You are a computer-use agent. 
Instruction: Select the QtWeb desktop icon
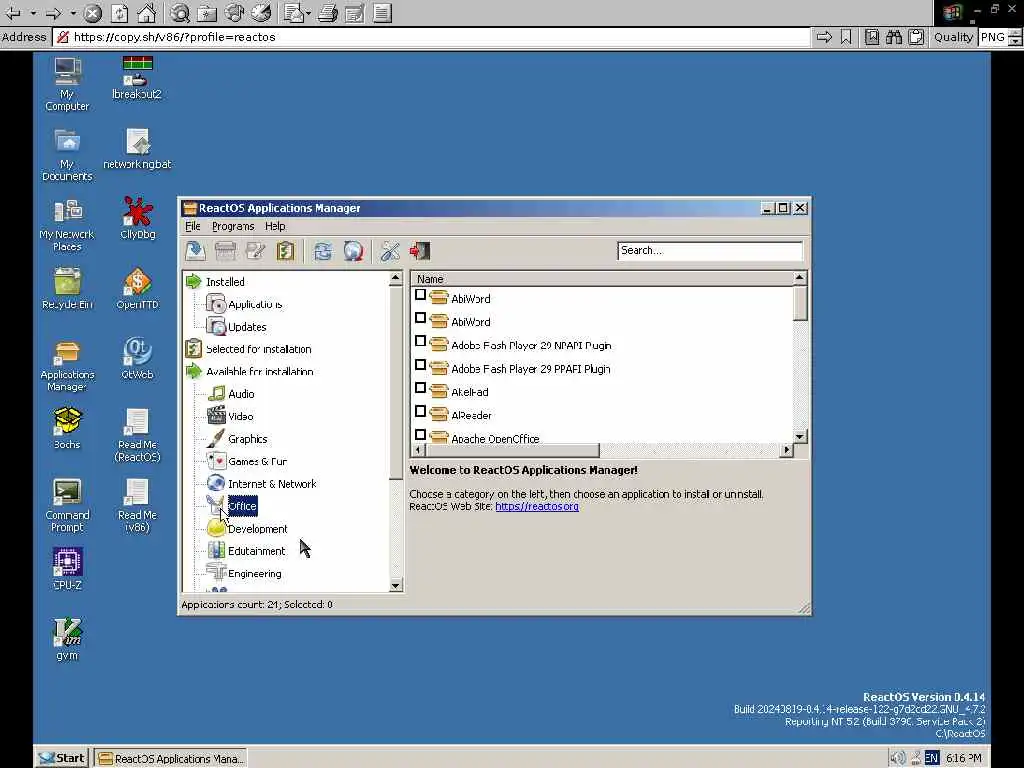click(x=137, y=359)
